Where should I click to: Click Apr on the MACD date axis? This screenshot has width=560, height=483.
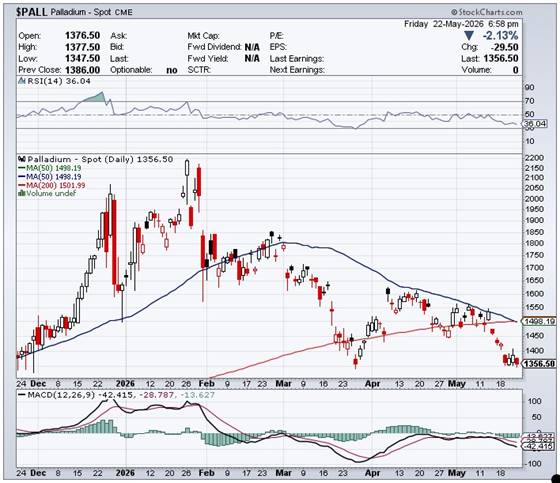[372, 473]
